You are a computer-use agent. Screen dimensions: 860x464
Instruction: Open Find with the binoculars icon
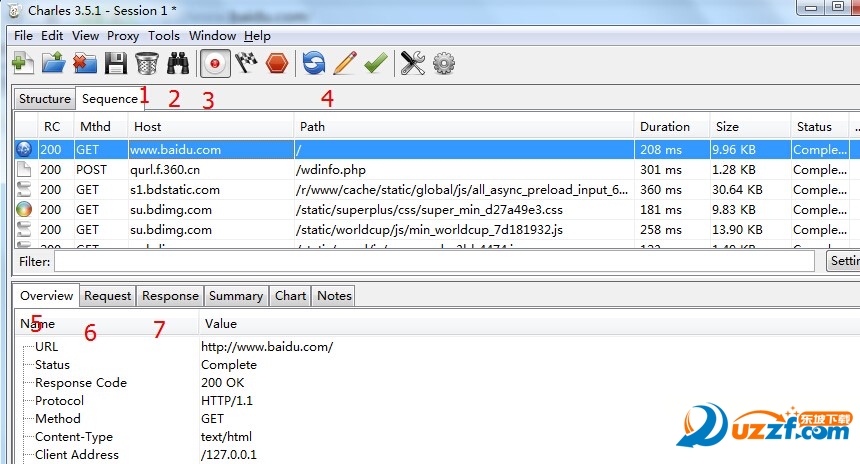[x=178, y=63]
